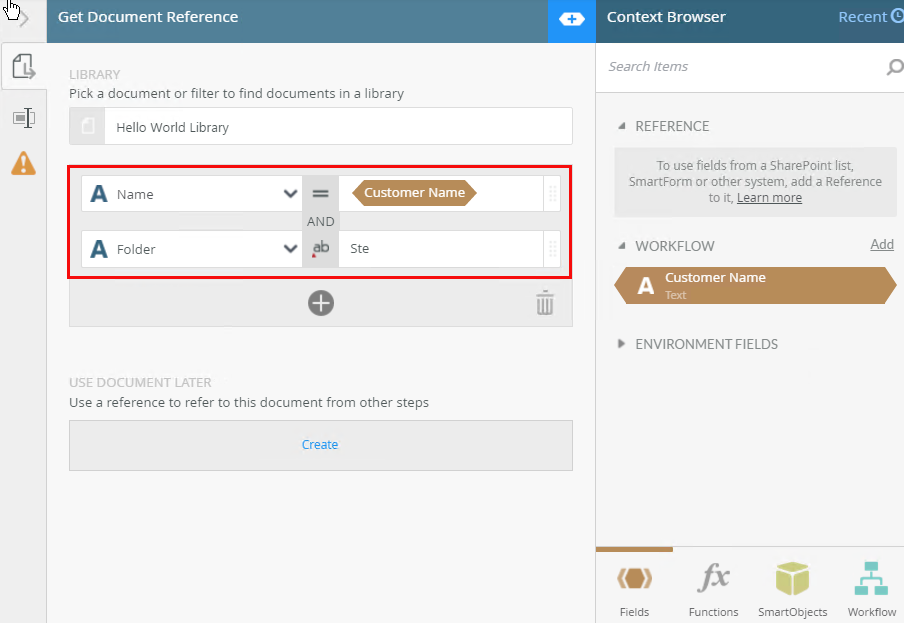The image size is (904, 623).
Task: Select the document reference side tab icon
Action: click(x=23, y=68)
